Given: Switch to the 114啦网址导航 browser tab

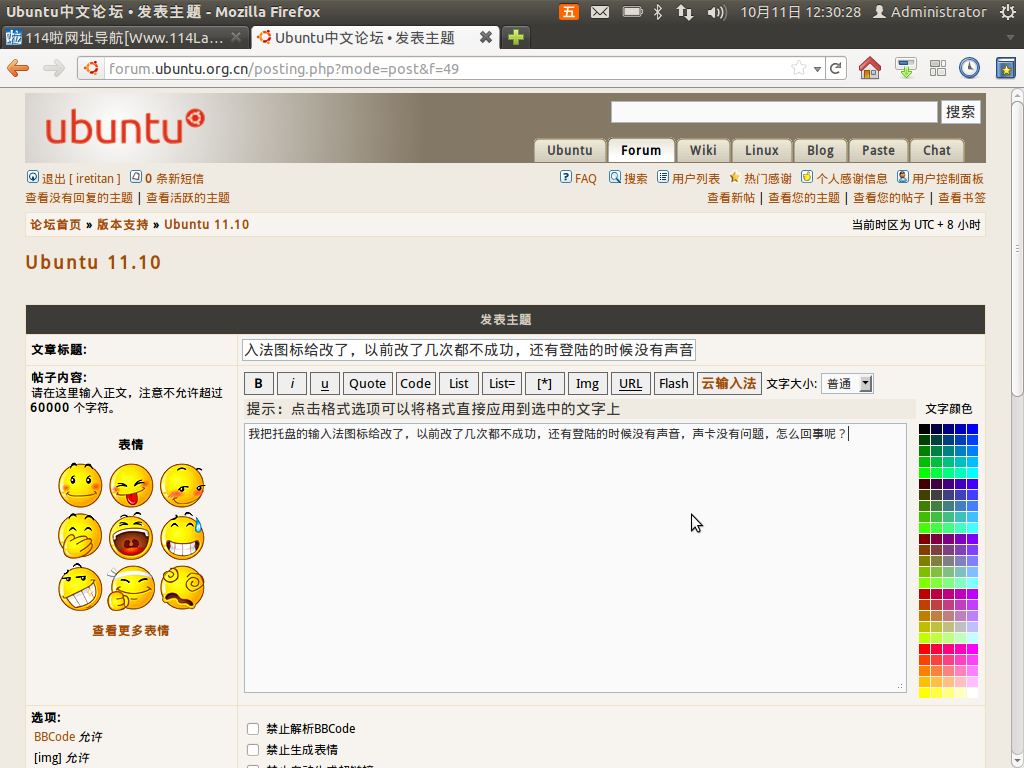Looking at the screenshot, I should (124, 37).
